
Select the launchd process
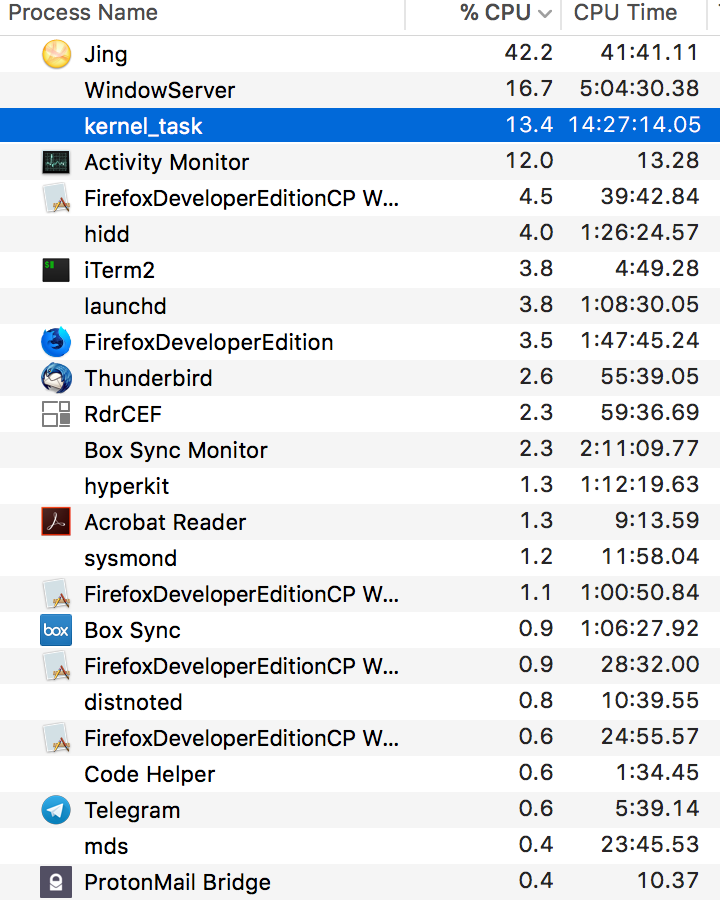pos(125,306)
